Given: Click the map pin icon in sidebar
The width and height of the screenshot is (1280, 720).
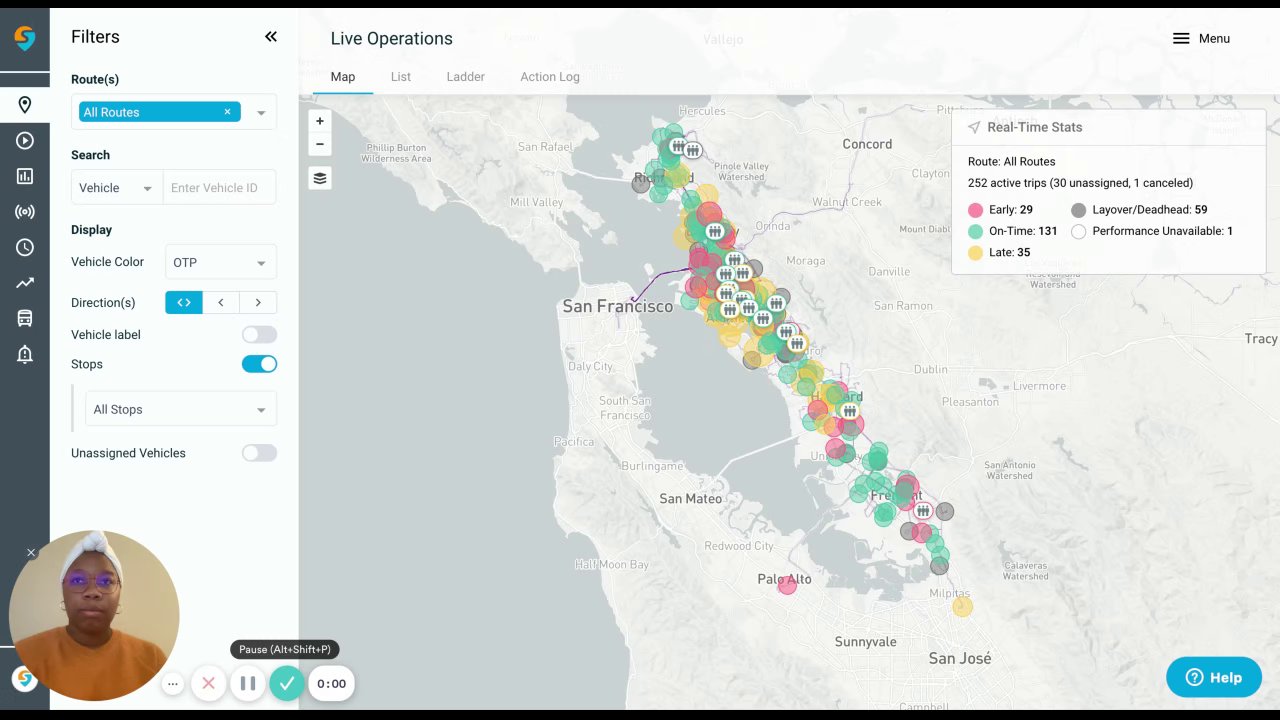Looking at the screenshot, I should (24, 105).
